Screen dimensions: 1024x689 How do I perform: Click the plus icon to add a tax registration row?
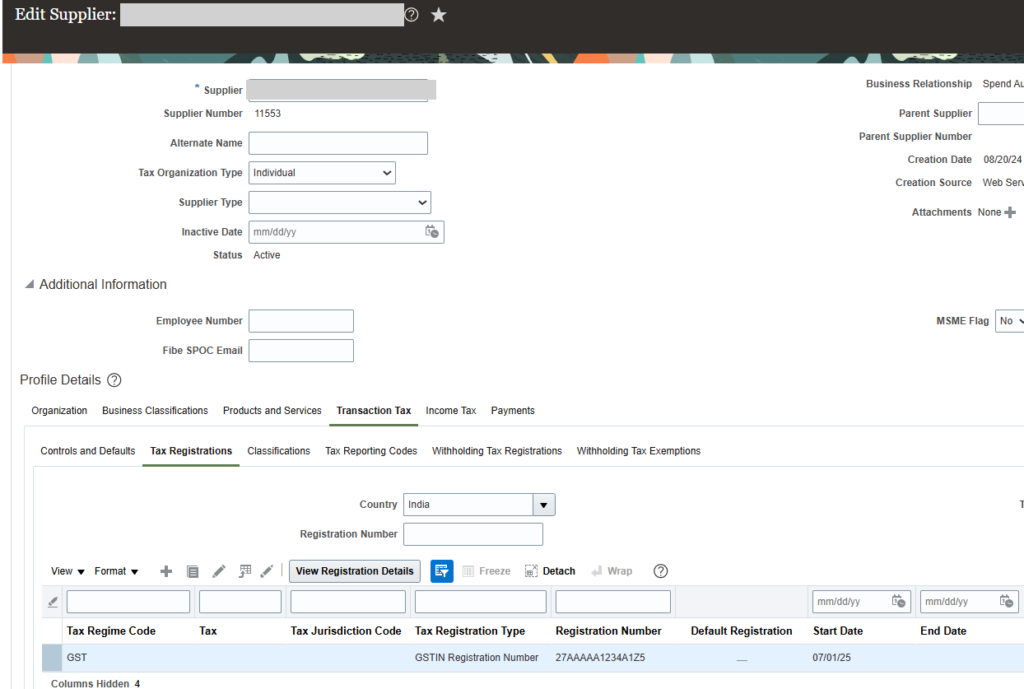click(x=166, y=571)
